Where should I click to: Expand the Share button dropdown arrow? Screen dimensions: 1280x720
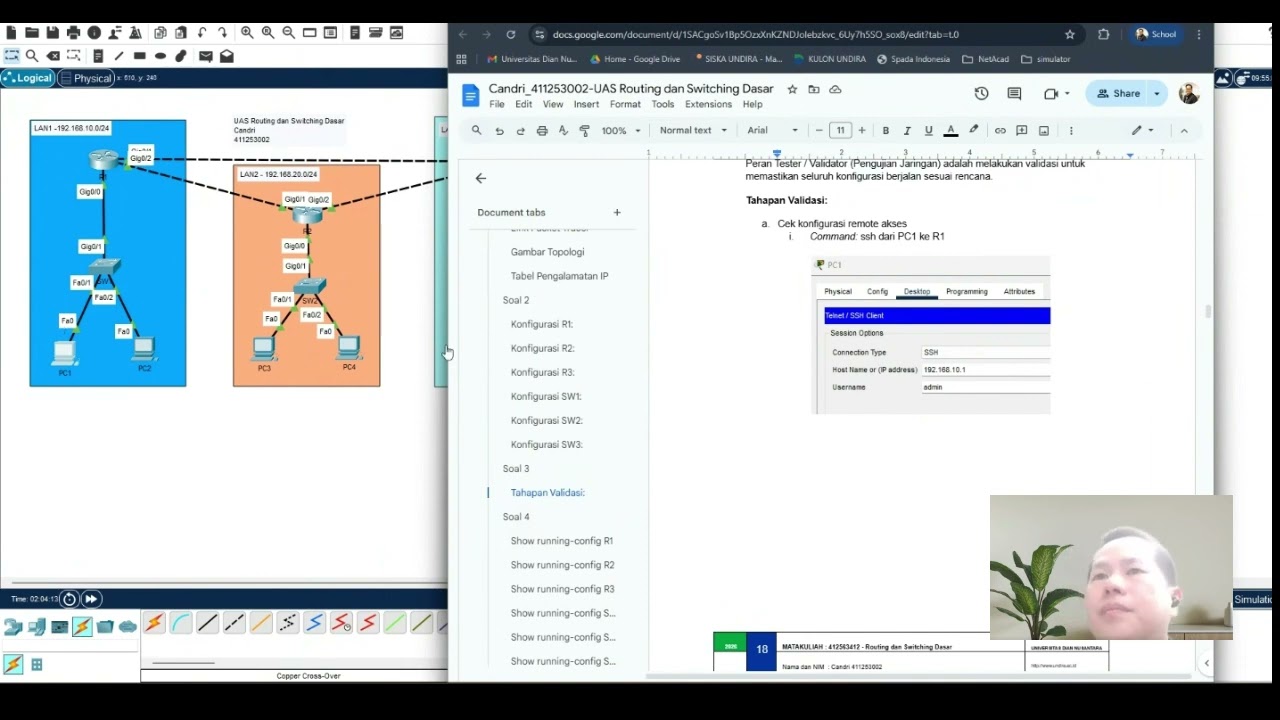click(1157, 93)
